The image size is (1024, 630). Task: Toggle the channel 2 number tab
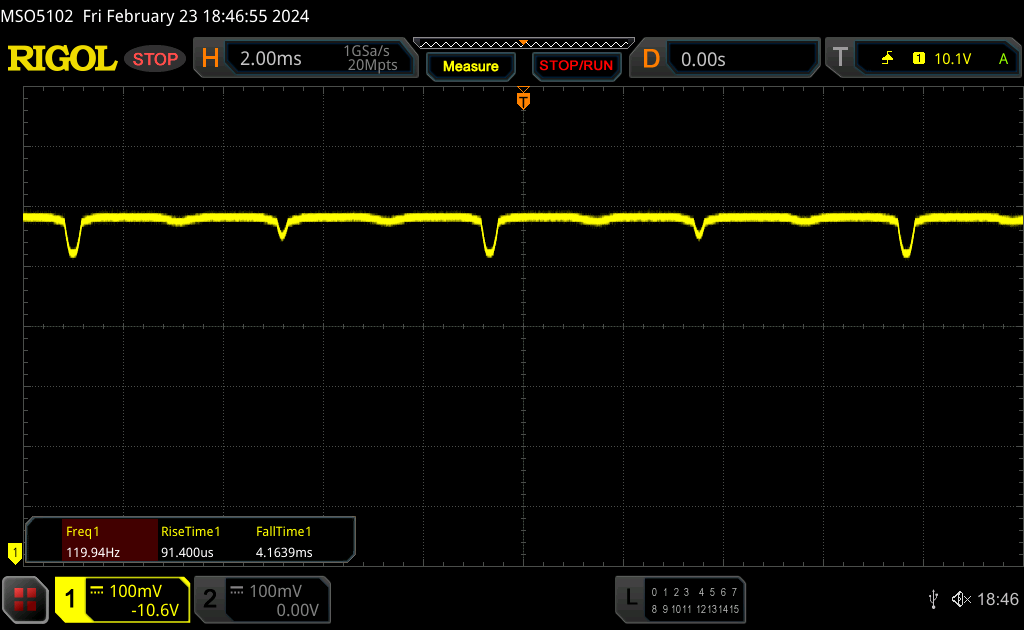[x=210, y=599]
